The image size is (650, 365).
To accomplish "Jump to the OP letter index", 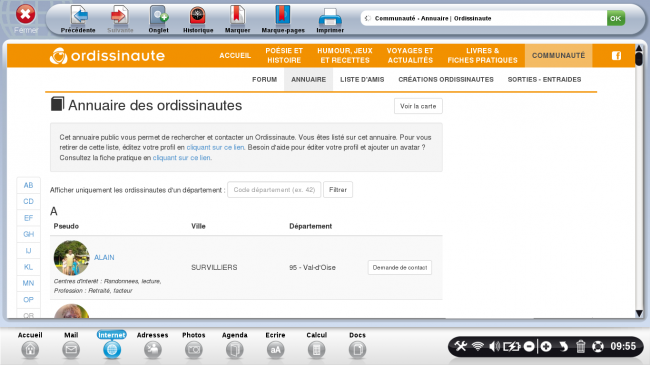I will click(x=28, y=299).
